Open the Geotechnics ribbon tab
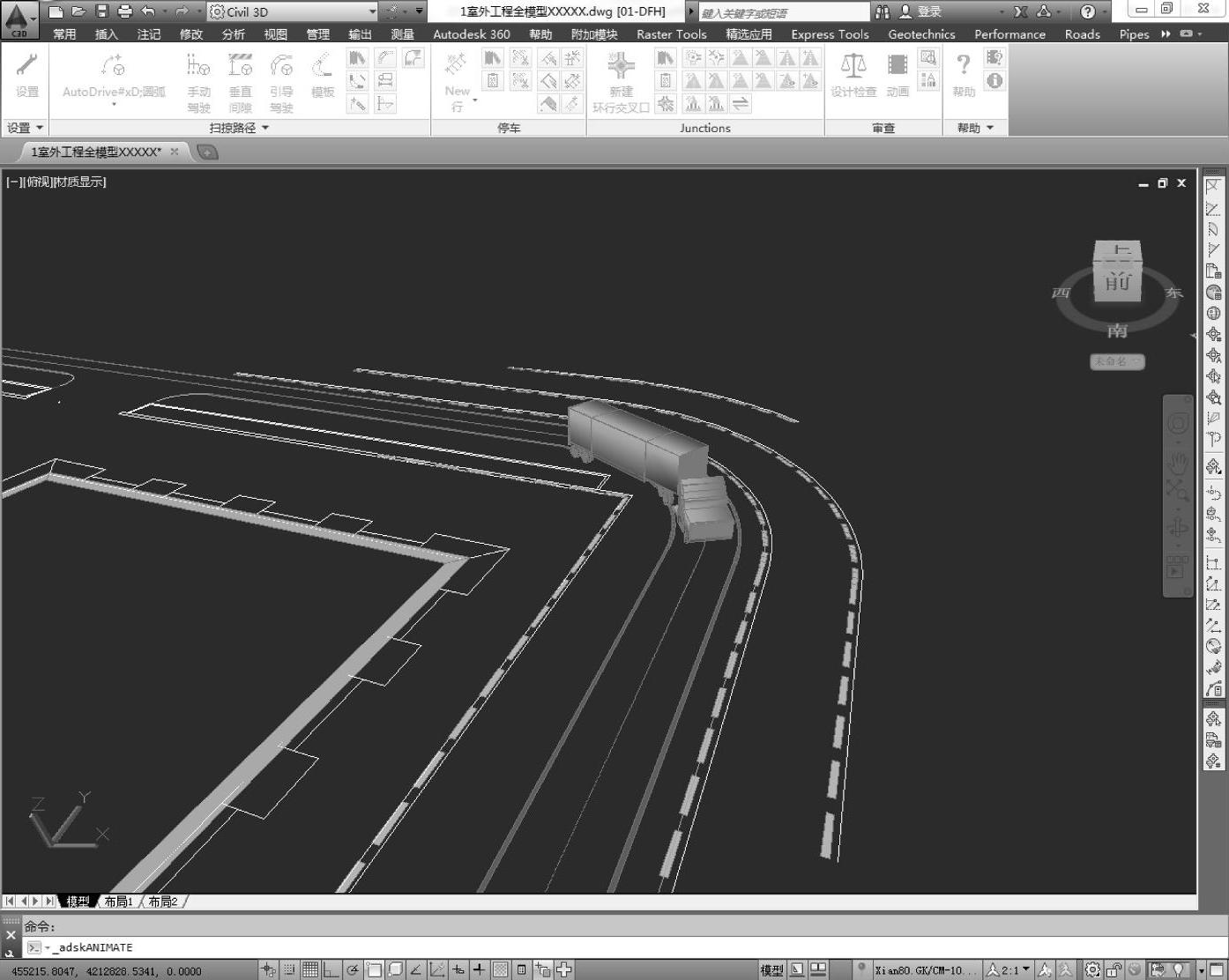 pos(921,34)
